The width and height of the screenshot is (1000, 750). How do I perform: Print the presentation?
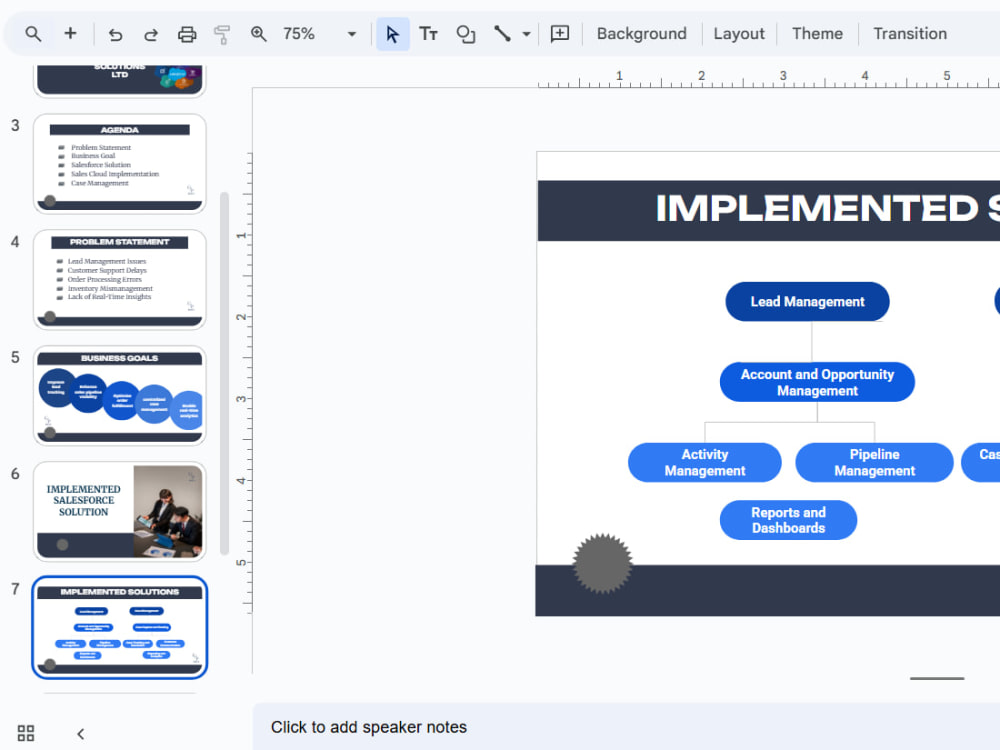pos(187,34)
